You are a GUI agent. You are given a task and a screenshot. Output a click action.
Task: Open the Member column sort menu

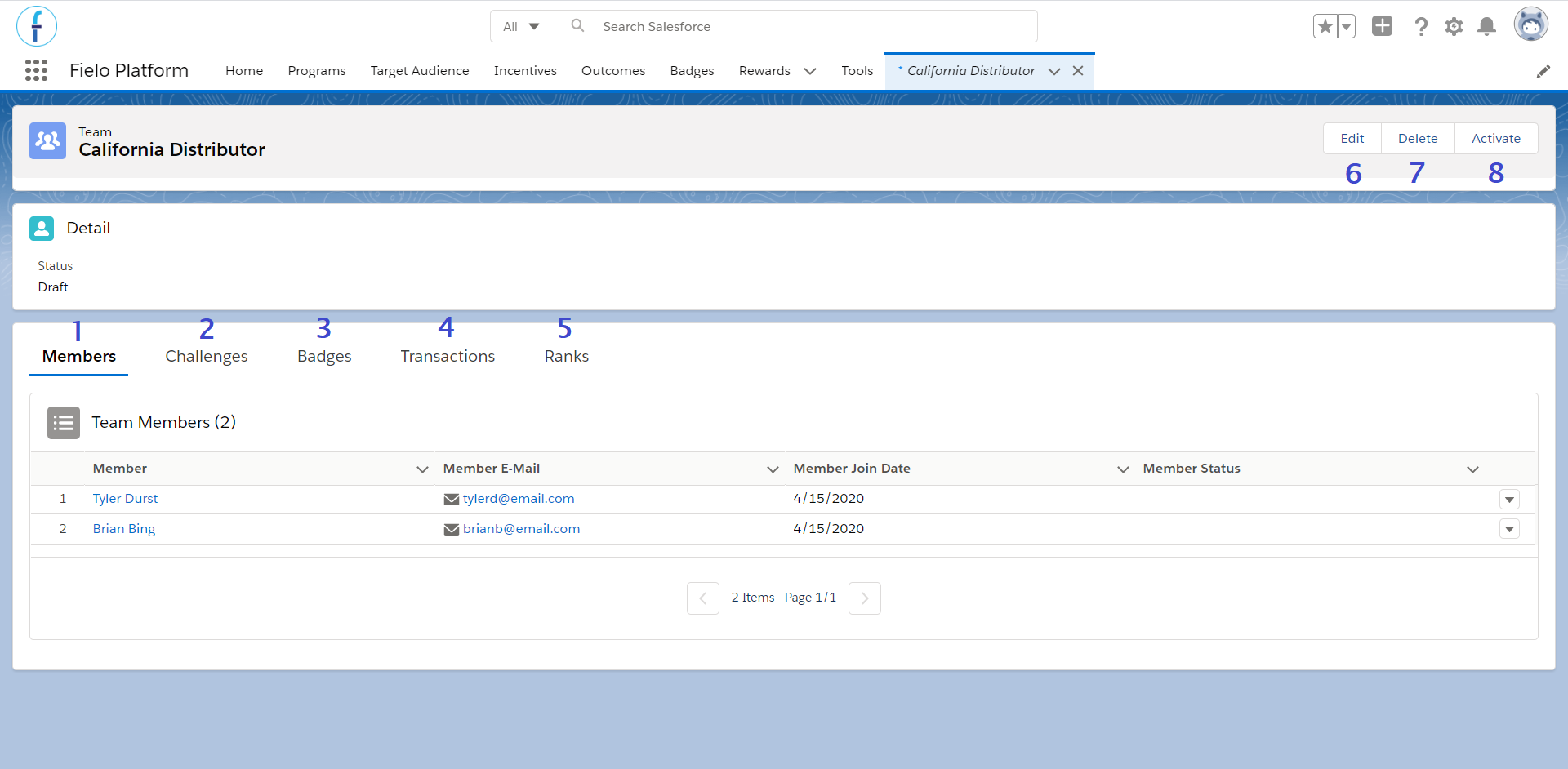[422, 469]
